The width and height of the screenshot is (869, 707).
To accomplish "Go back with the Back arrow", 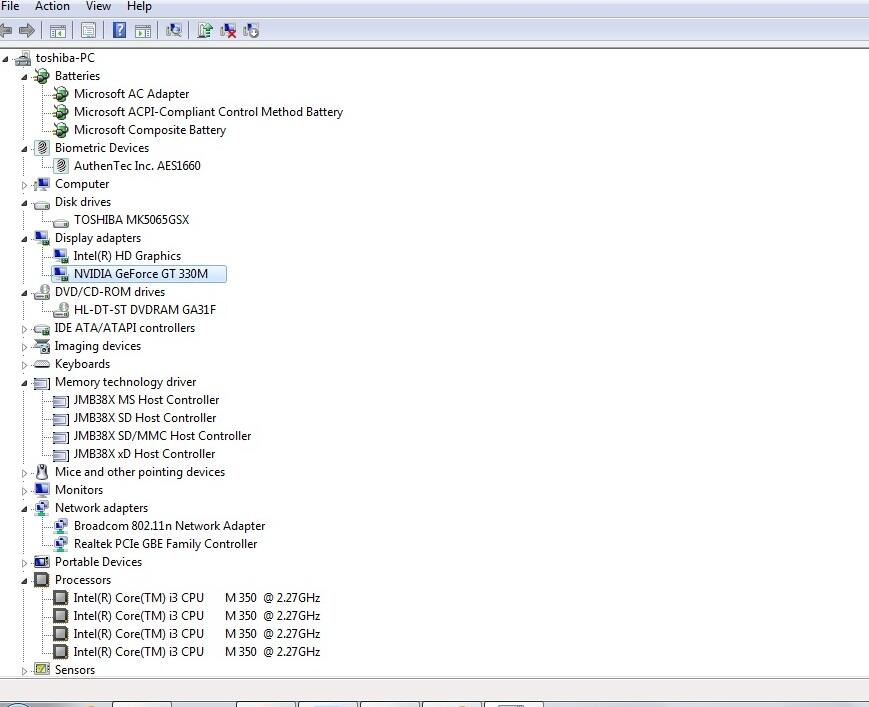I will 6,30.
